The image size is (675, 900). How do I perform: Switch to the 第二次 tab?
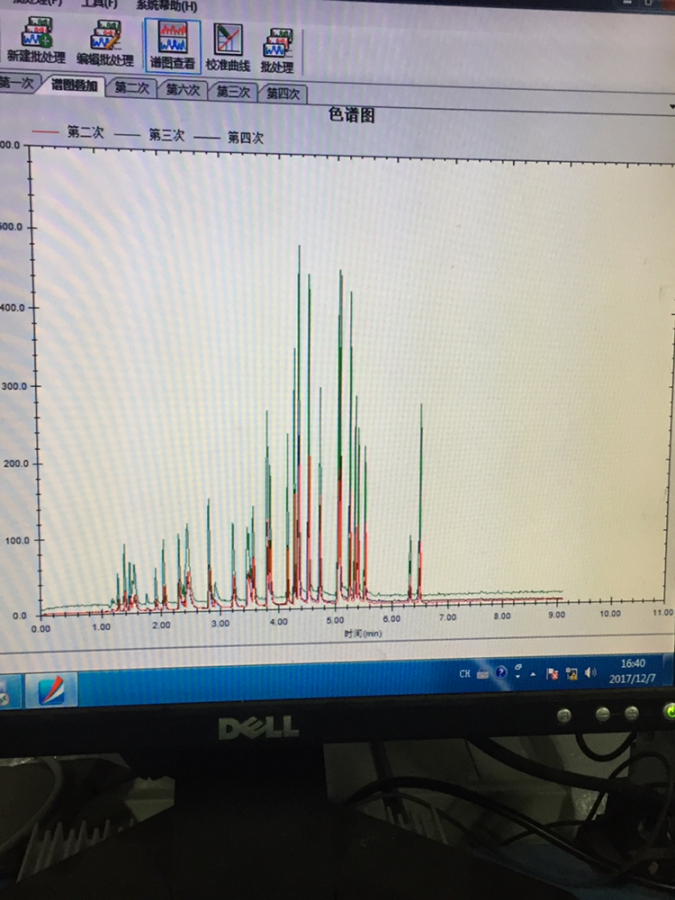click(131, 87)
